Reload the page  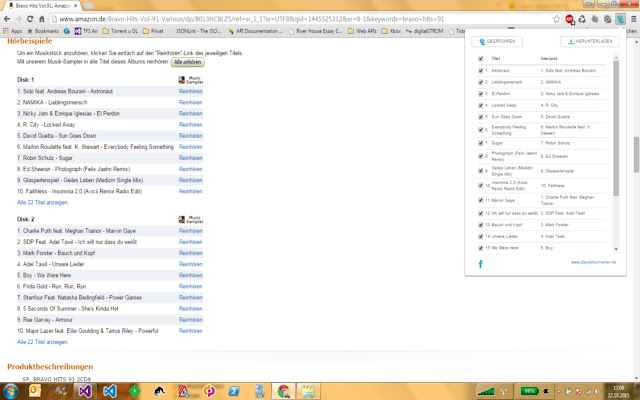pyautogui.click(x=30, y=19)
